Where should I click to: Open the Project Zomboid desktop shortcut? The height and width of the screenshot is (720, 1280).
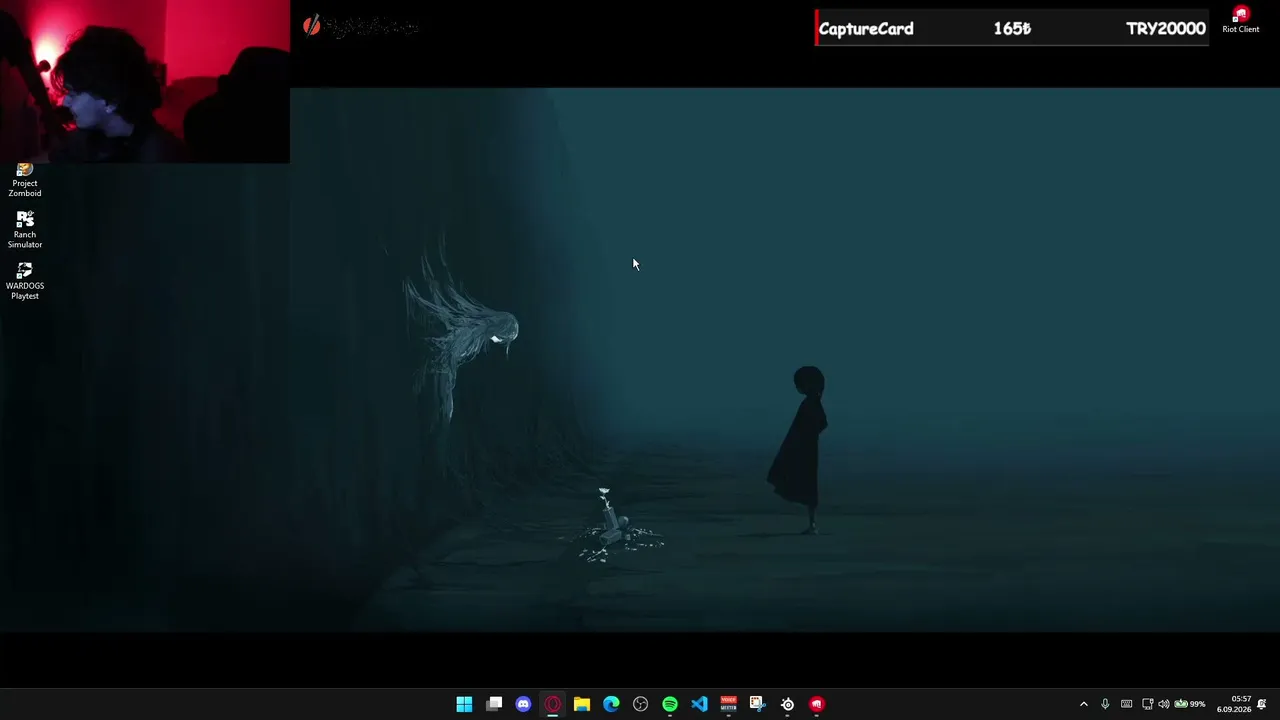tap(25, 180)
